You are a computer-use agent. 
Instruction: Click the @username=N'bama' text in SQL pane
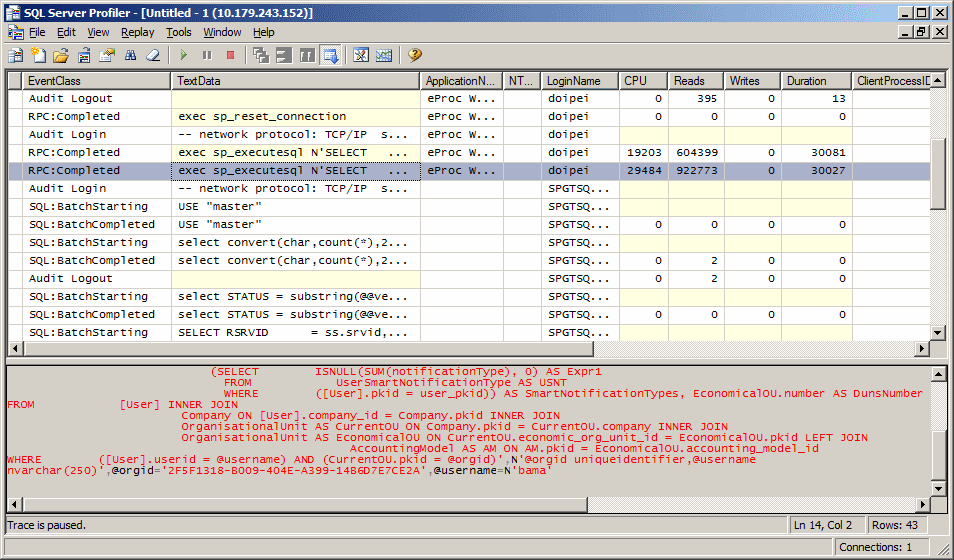click(x=492, y=471)
